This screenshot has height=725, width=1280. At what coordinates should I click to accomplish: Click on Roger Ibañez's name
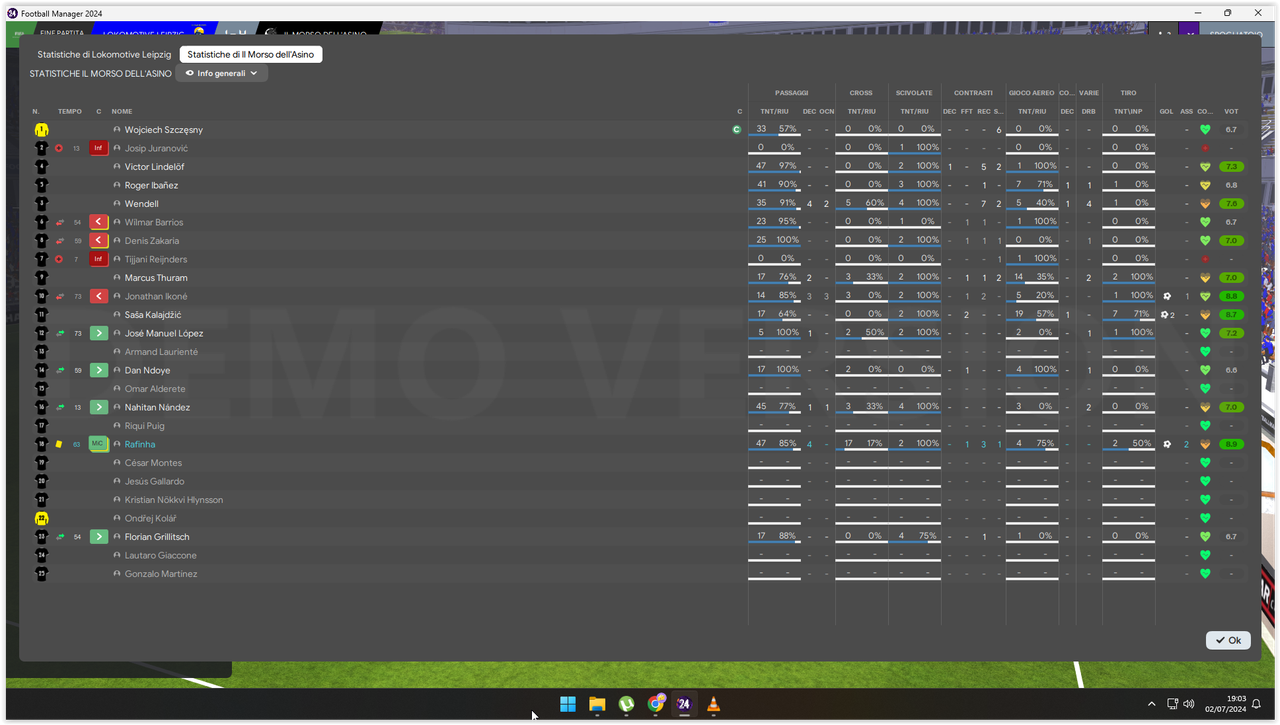tap(151, 185)
